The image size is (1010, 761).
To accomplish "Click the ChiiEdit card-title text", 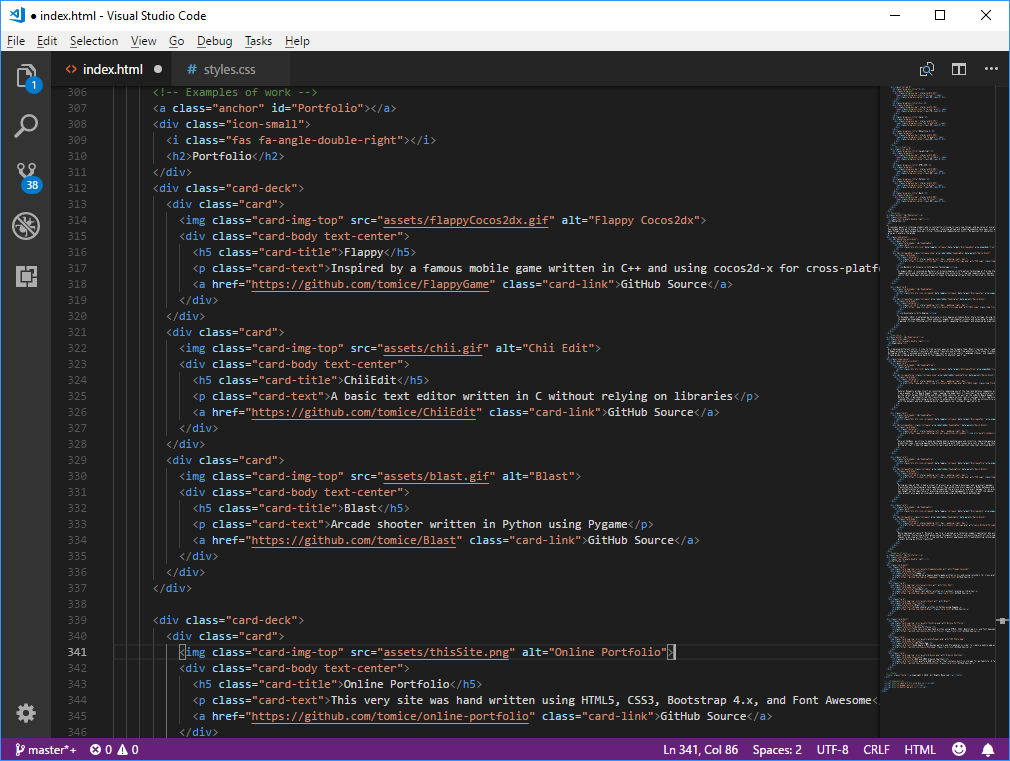I will pyautogui.click(x=370, y=380).
